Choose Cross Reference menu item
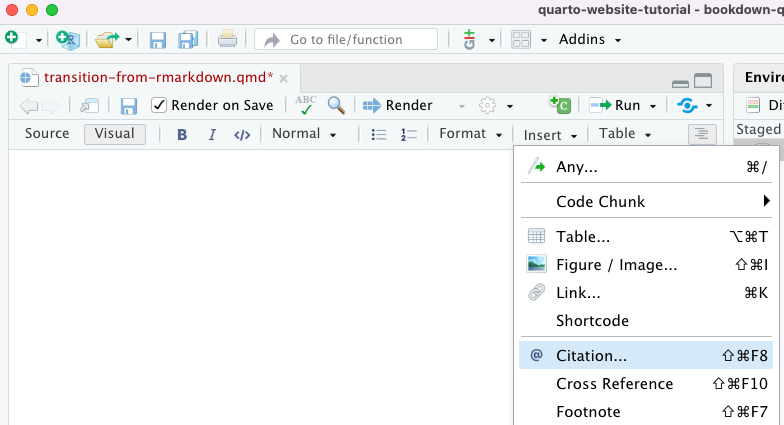 click(614, 384)
